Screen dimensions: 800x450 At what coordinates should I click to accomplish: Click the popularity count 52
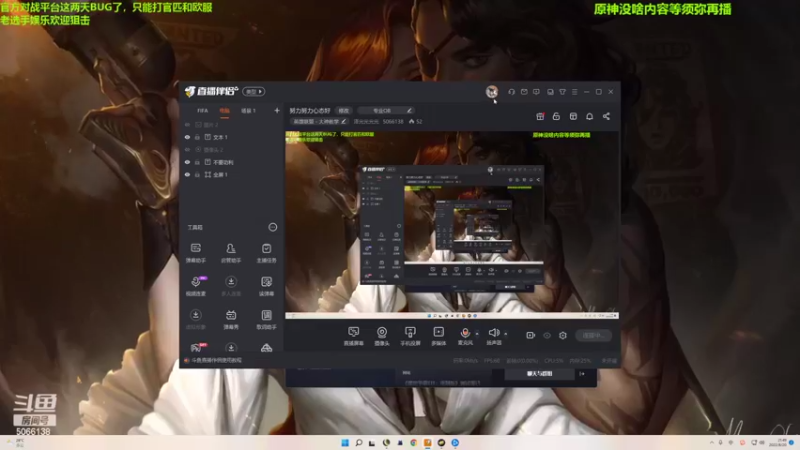coord(416,122)
